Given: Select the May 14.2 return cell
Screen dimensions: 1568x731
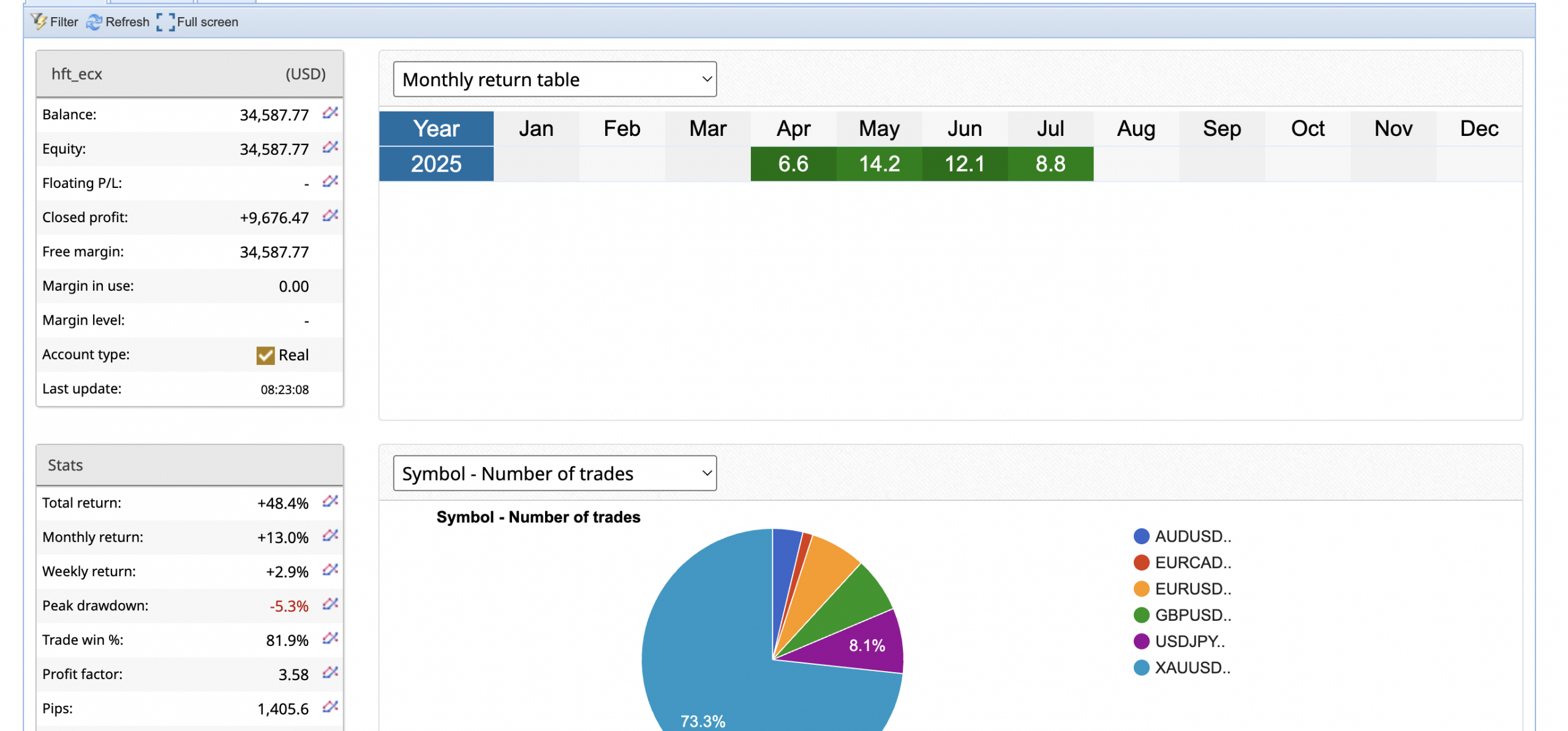Looking at the screenshot, I should (x=879, y=164).
